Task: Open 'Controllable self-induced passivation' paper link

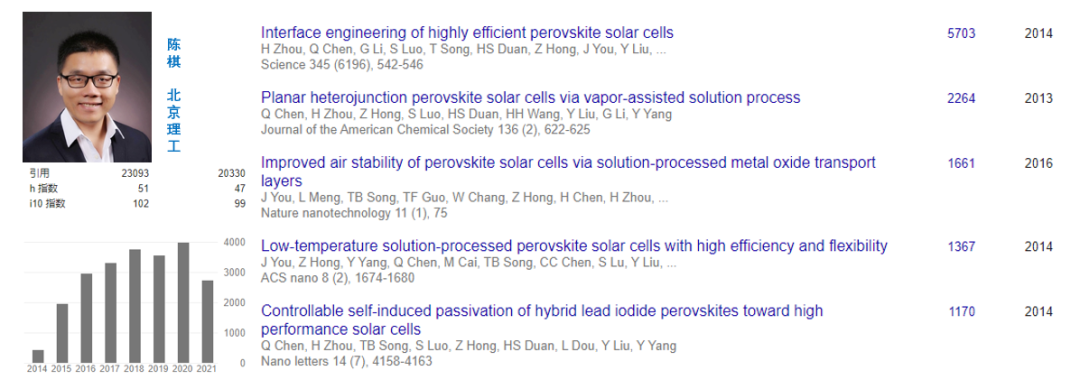Action: coord(541,319)
